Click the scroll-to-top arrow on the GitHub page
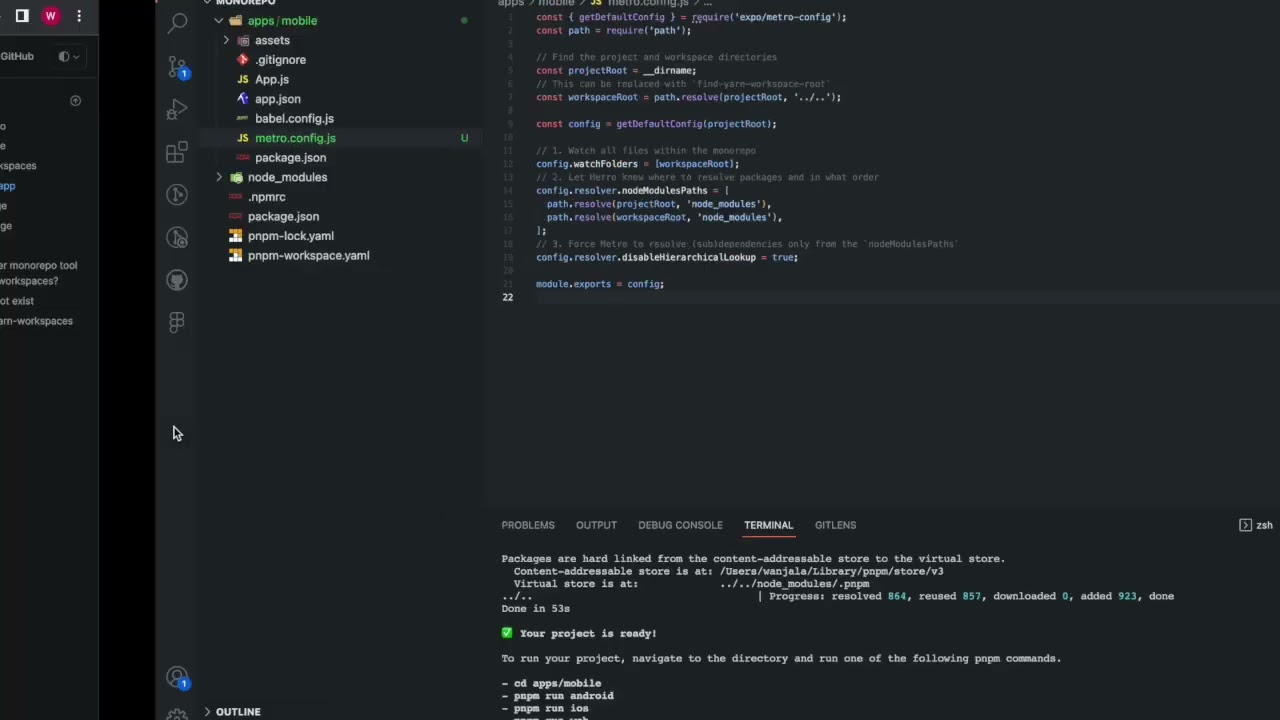Image resolution: width=1280 pixels, height=720 pixels. [x=75, y=101]
